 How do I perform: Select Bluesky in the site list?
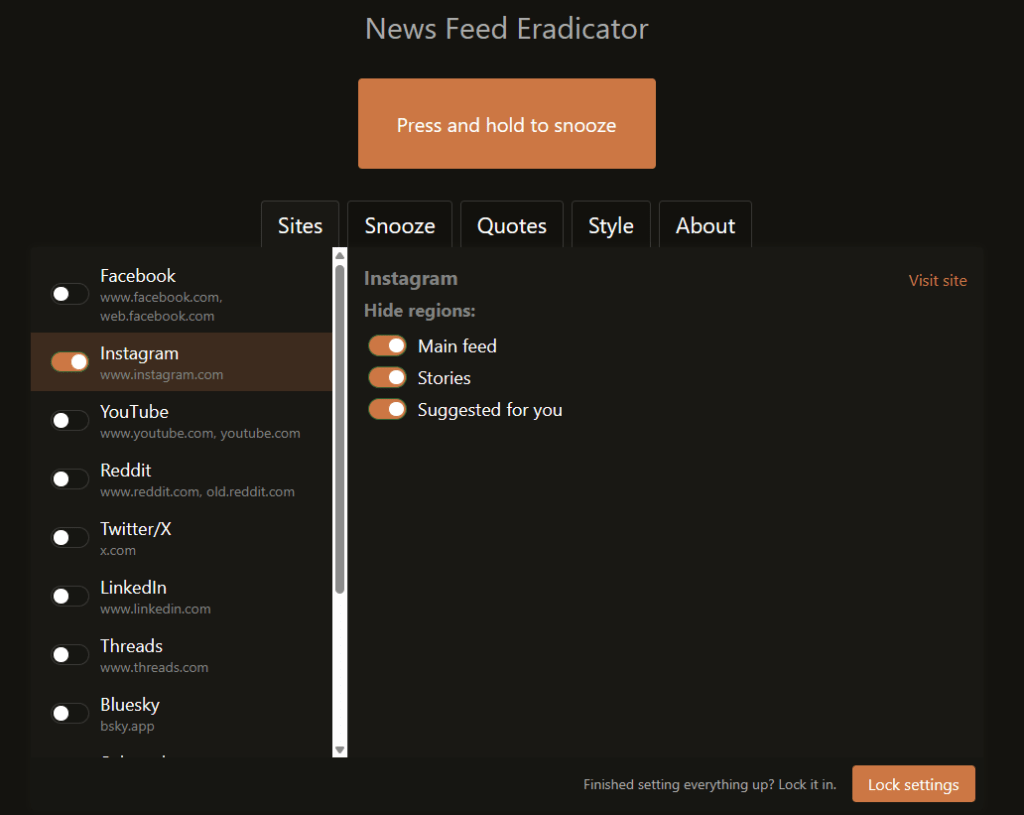coord(130,705)
